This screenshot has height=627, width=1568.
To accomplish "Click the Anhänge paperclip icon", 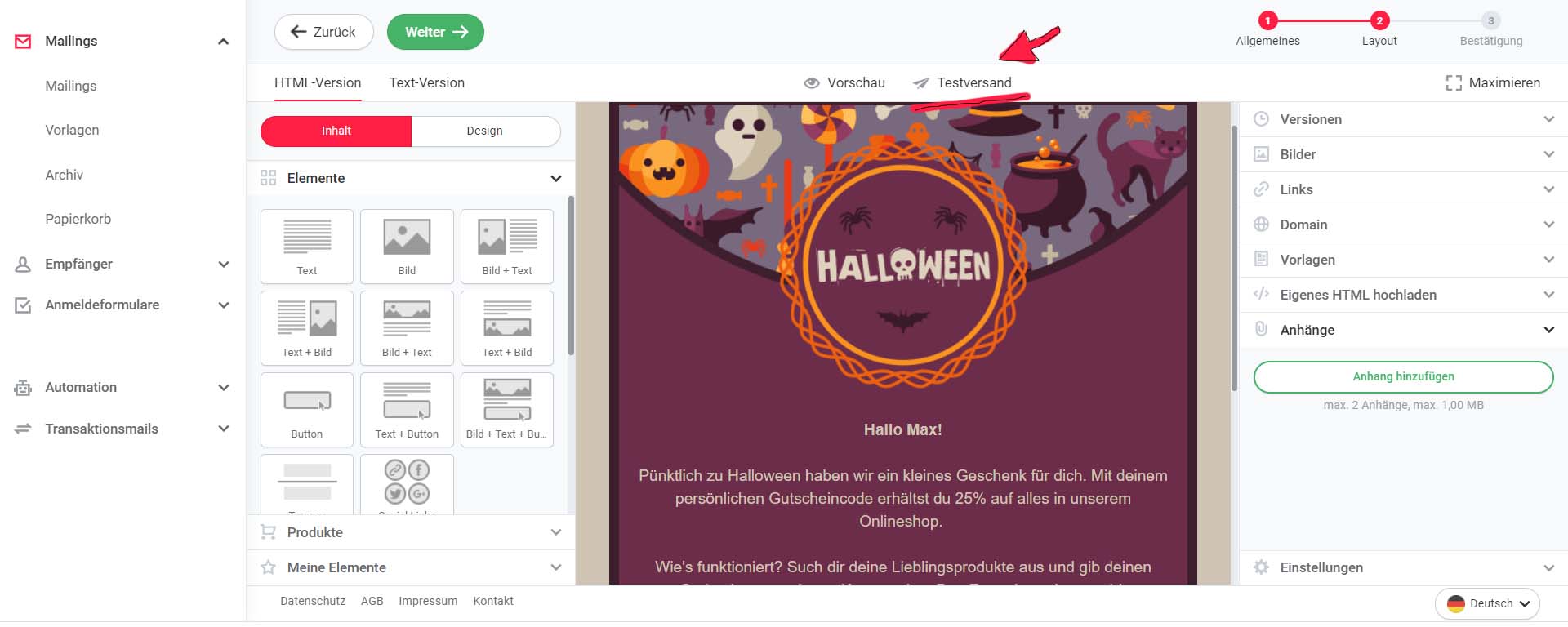I will [x=1261, y=329].
